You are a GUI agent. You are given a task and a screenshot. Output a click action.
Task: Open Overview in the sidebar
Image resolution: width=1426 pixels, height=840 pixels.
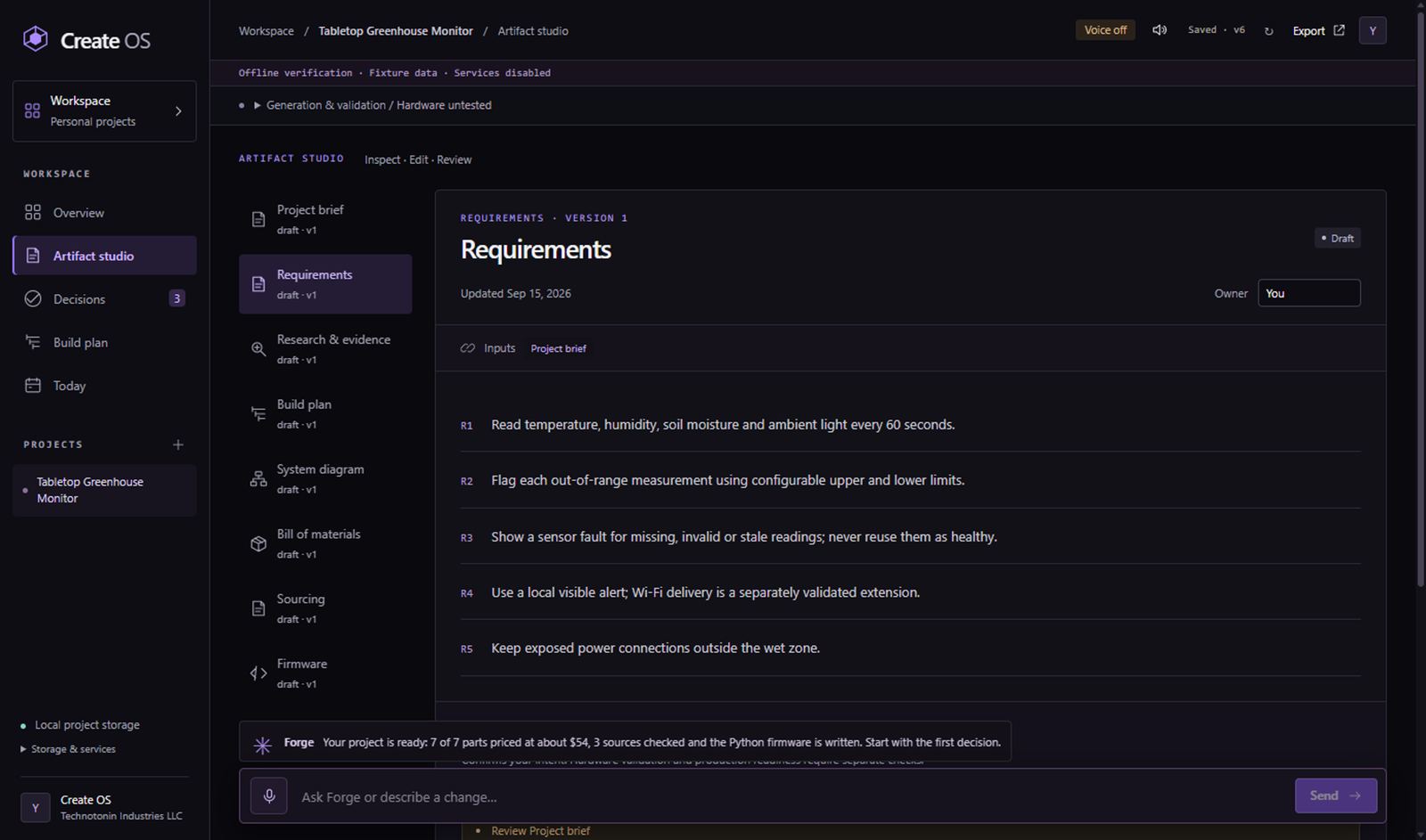point(104,213)
